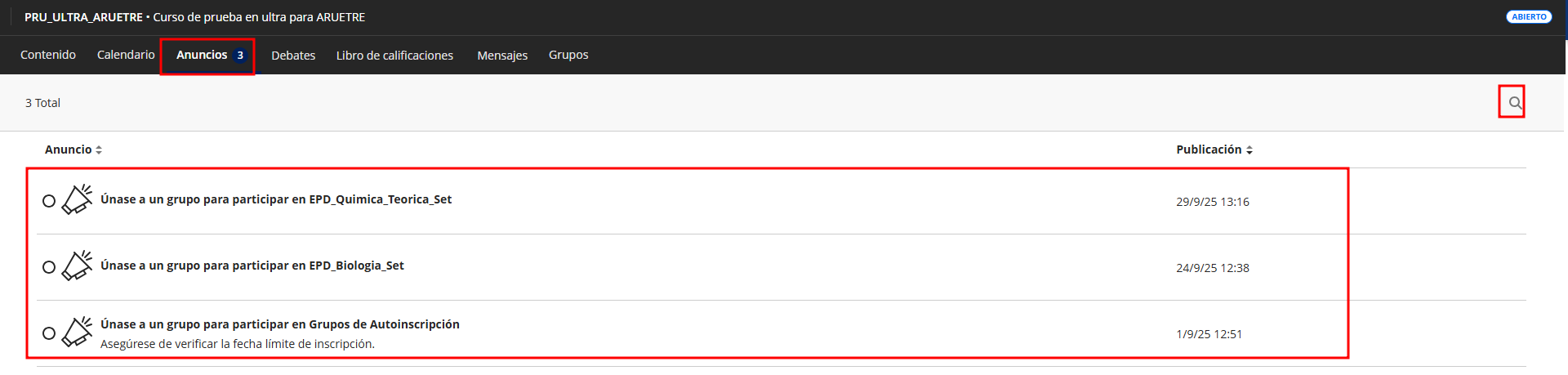1568x375 pixels.
Task: Open the Debates tab
Action: coord(293,56)
